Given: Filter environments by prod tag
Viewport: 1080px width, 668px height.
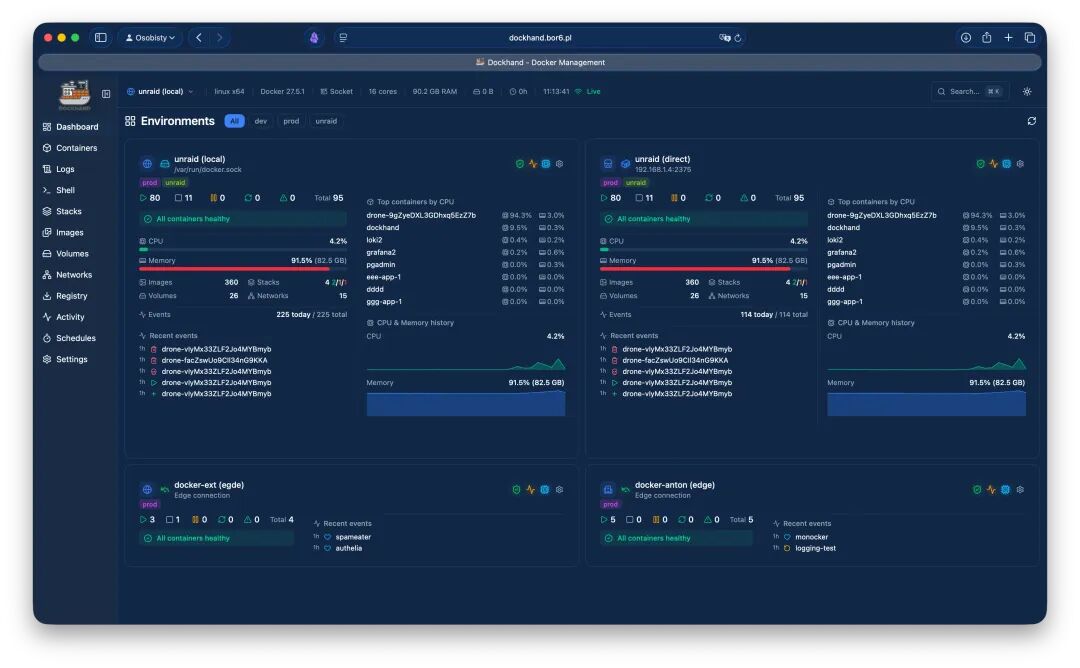Looking at the screenshot, I should (x=291, y=121).
